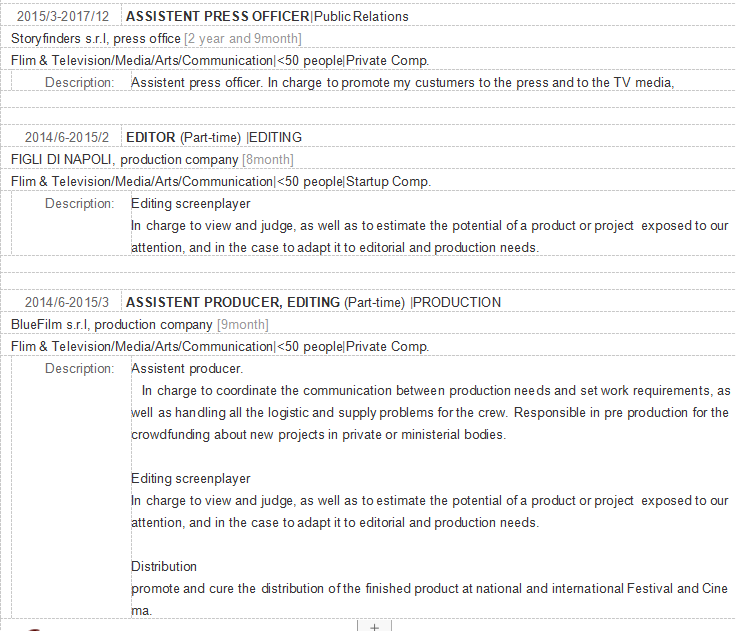736x631 pixels.
Task: Click the 2014/6-2015/3 date range
Action: 67,302
